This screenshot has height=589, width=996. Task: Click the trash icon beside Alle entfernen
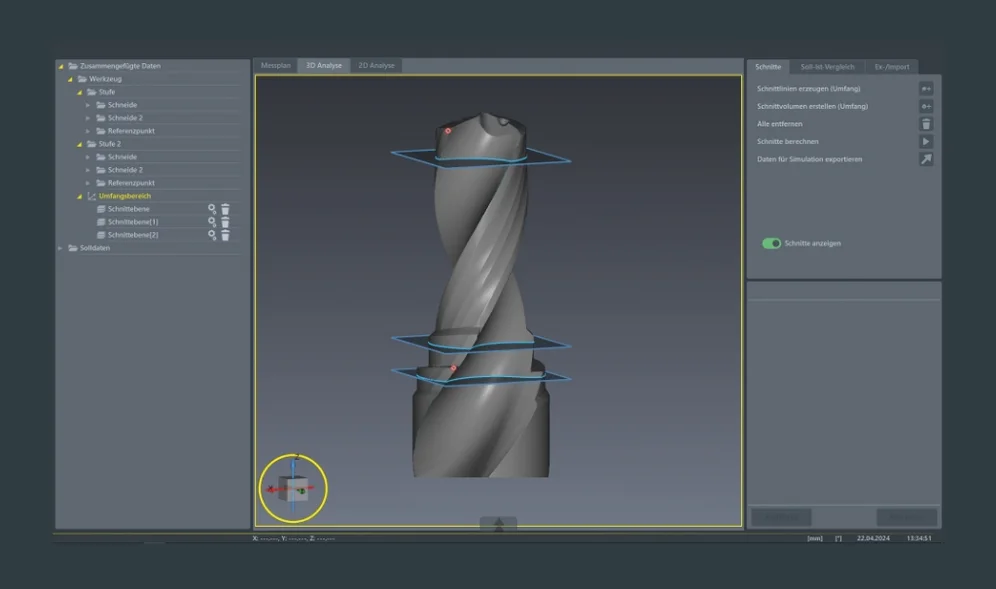926,124
